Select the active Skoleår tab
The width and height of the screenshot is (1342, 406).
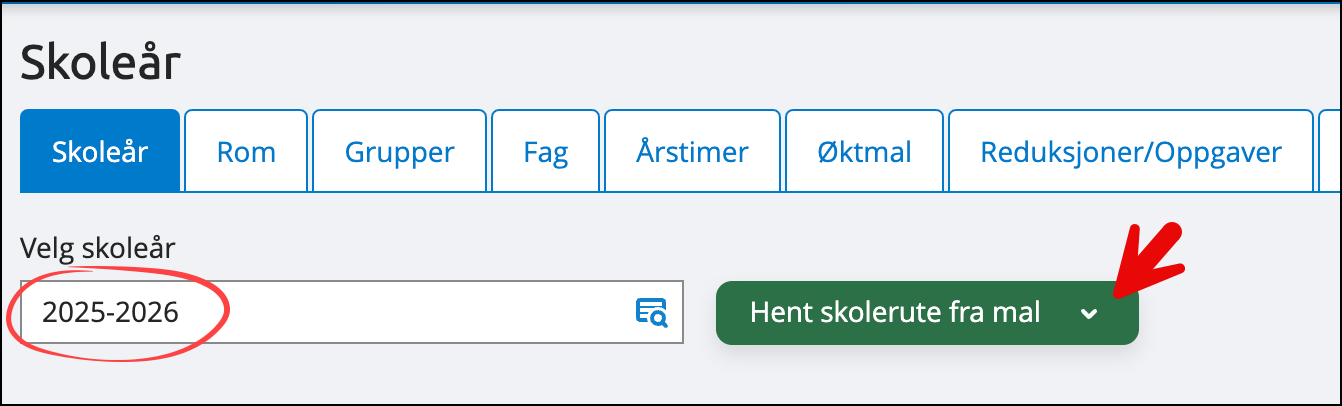point(100,152)
